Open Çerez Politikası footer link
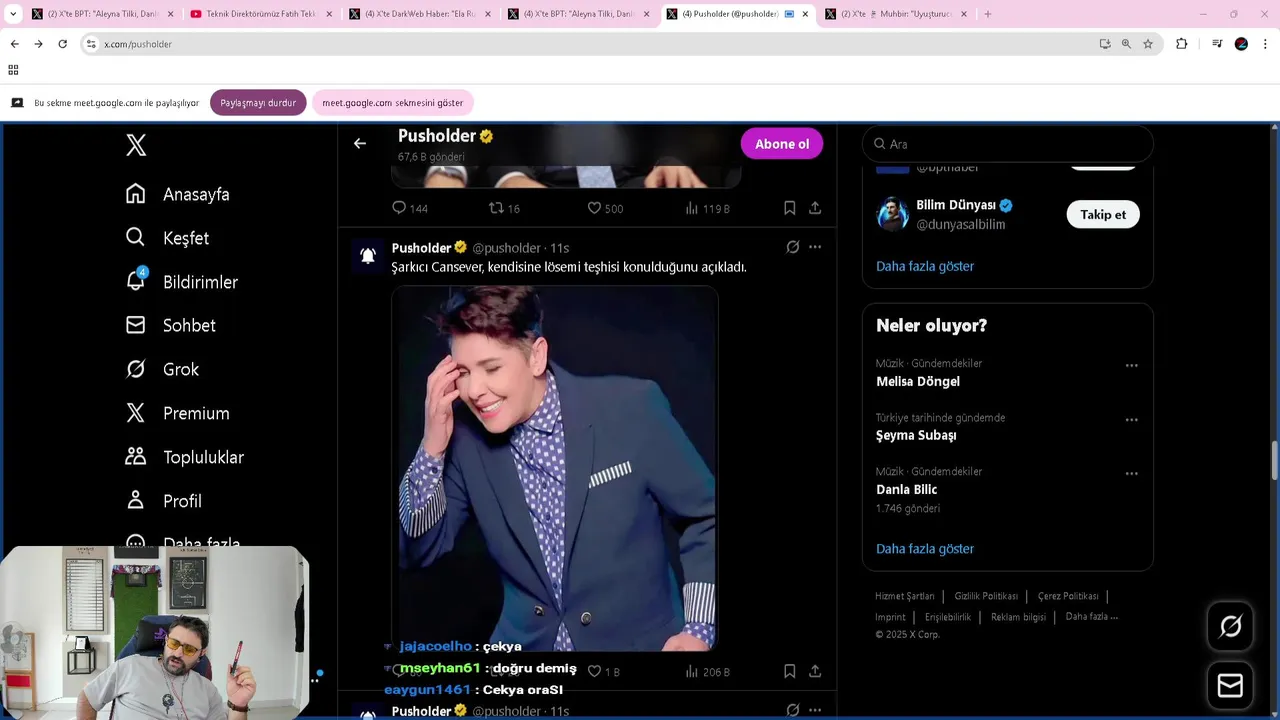This screenshot has height=720, width=1280. 1068,596
